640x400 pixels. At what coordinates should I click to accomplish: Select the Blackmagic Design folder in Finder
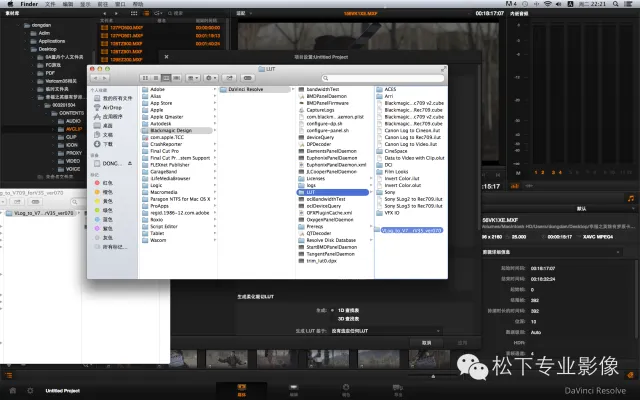[176, 130]
